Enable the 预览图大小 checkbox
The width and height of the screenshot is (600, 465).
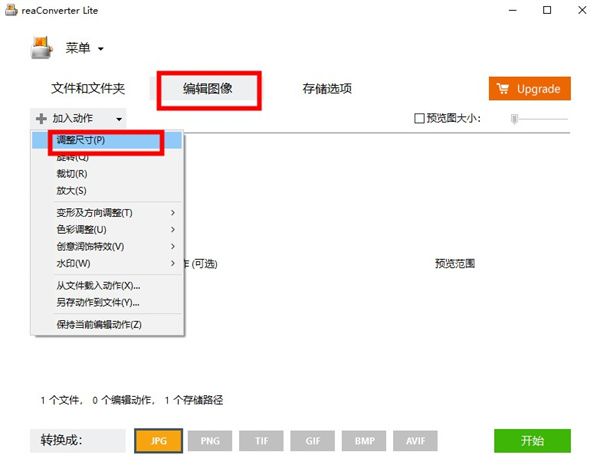[x=420, y=119]
